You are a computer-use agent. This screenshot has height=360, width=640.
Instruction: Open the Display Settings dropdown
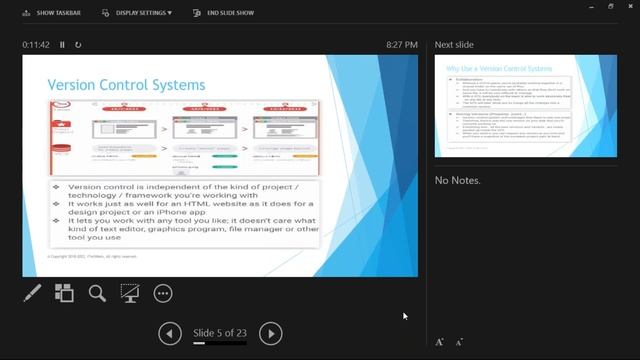click(x=137, y=13)
